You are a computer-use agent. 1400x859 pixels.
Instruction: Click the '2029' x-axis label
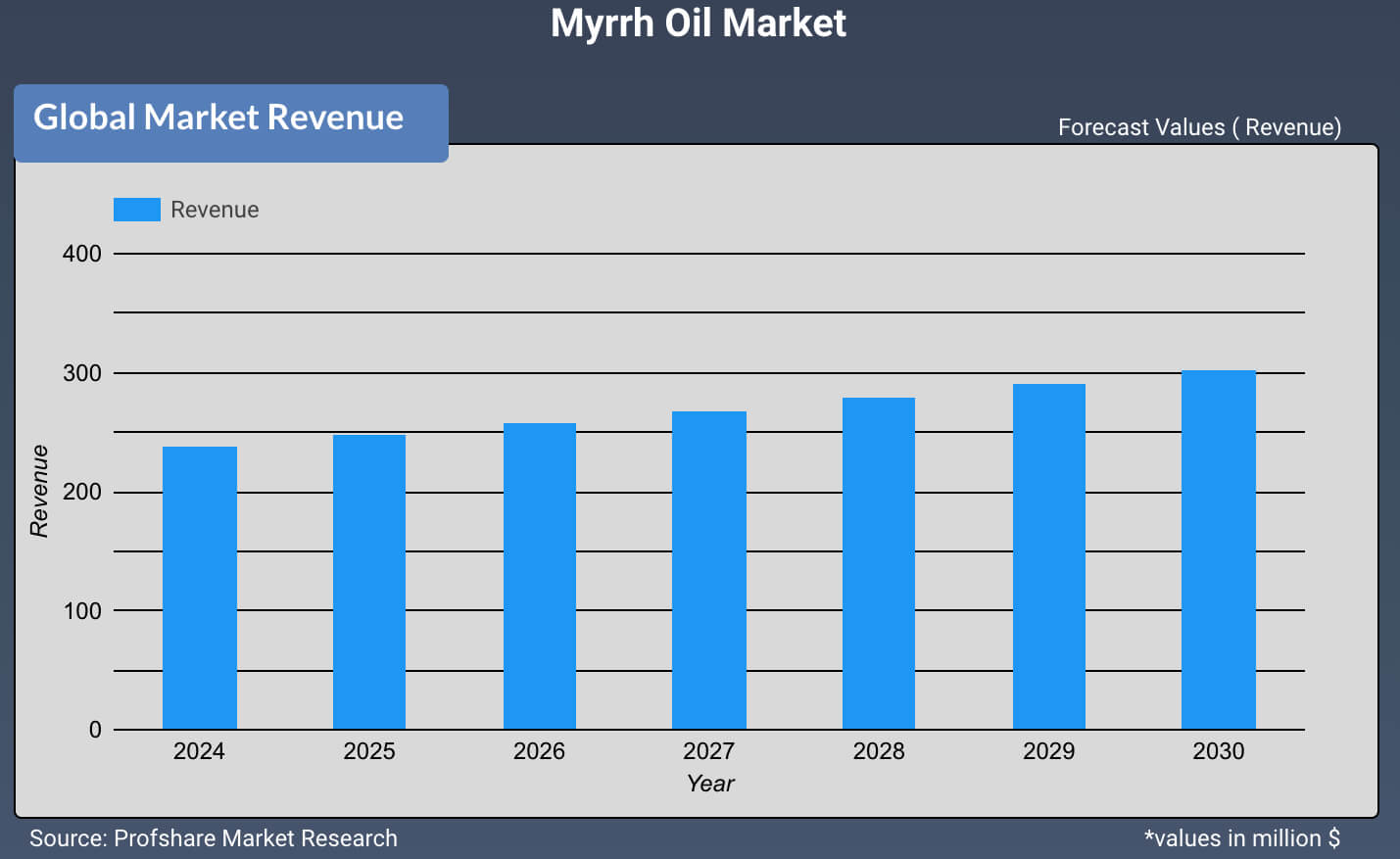[x=1048, y=751]
